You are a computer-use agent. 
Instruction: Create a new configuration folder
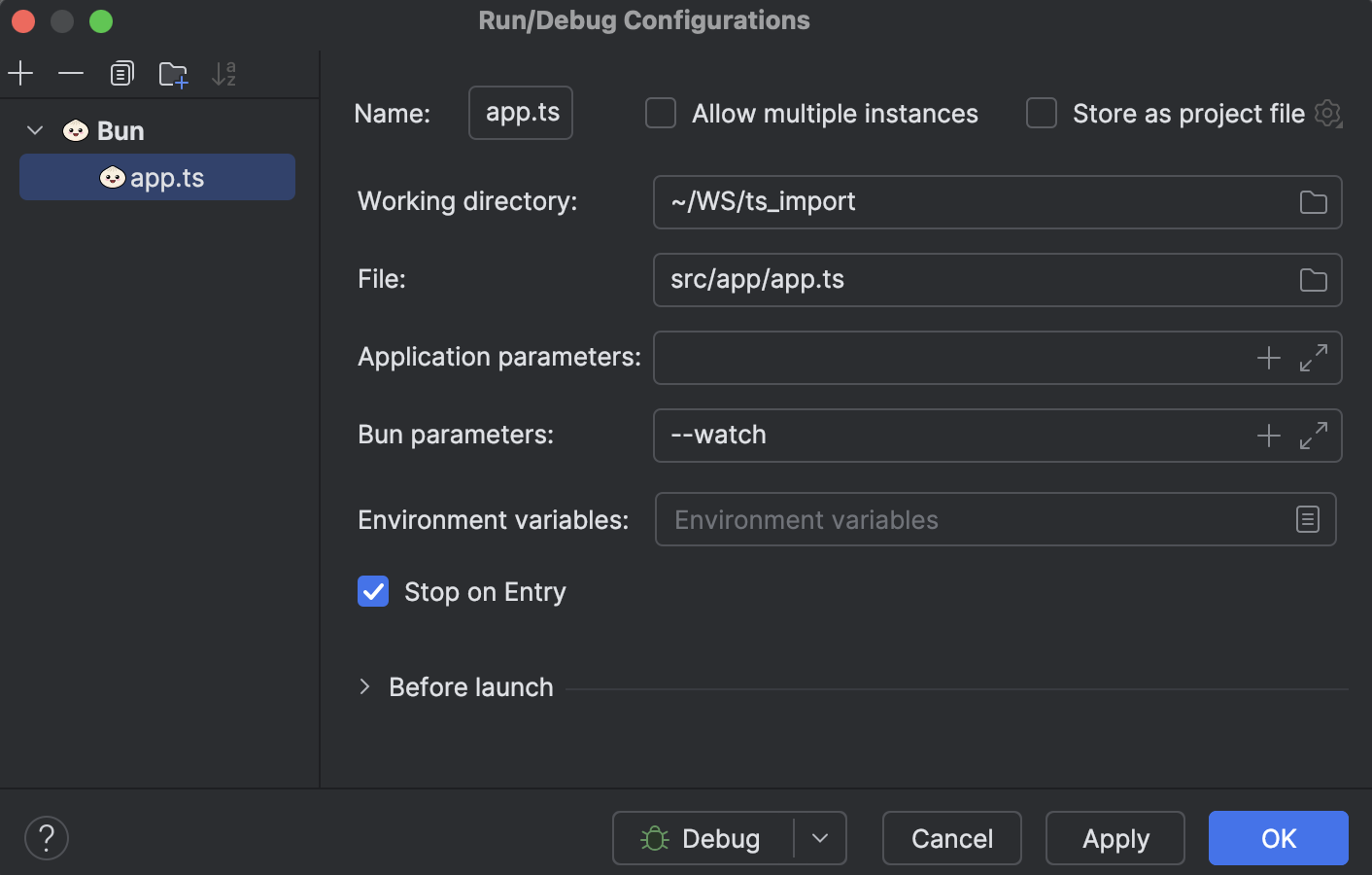(173, 73)
